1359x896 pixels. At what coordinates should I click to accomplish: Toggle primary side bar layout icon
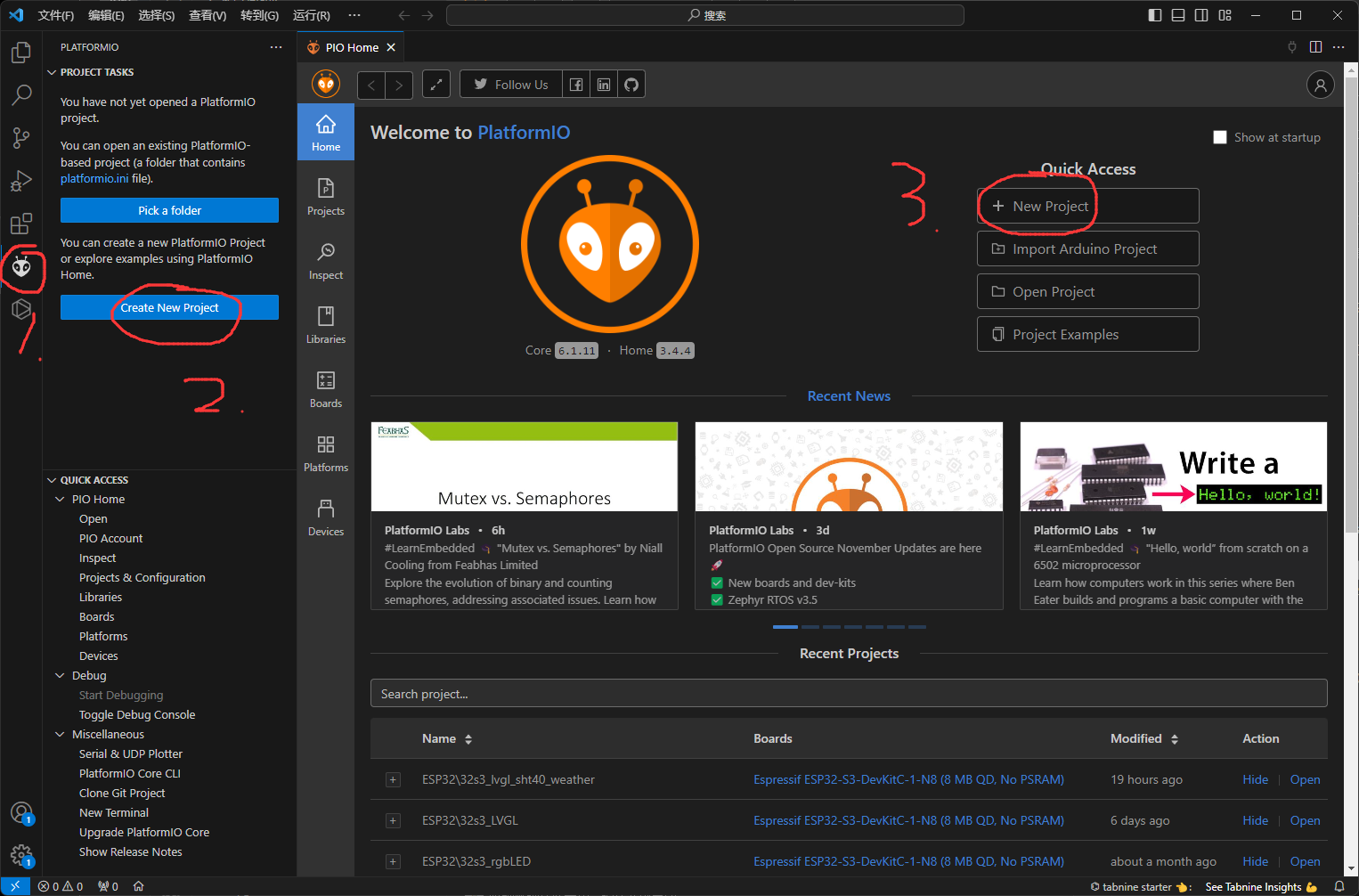coord(1155,15)
